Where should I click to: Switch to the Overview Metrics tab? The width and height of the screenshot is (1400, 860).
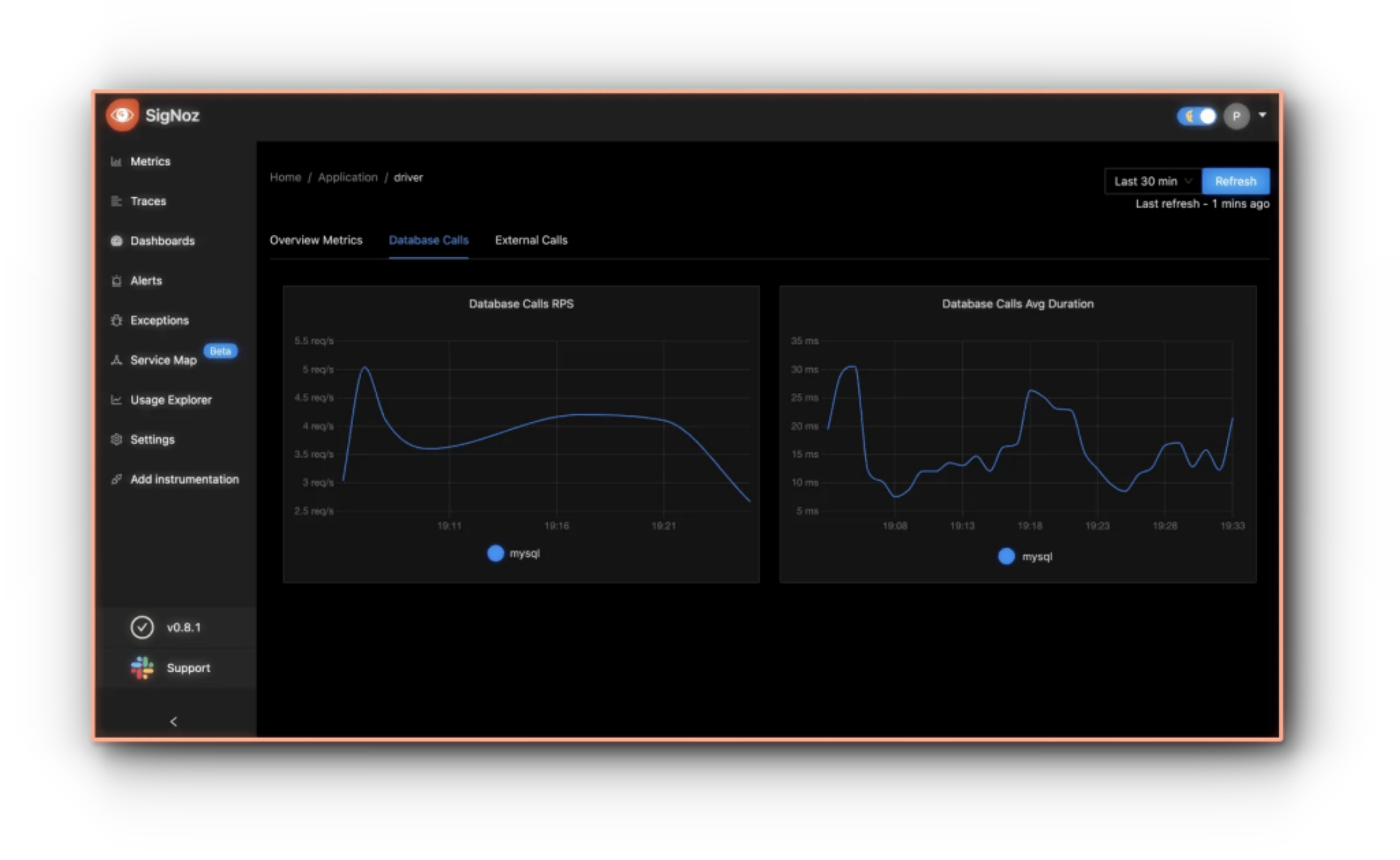point(316,240)
